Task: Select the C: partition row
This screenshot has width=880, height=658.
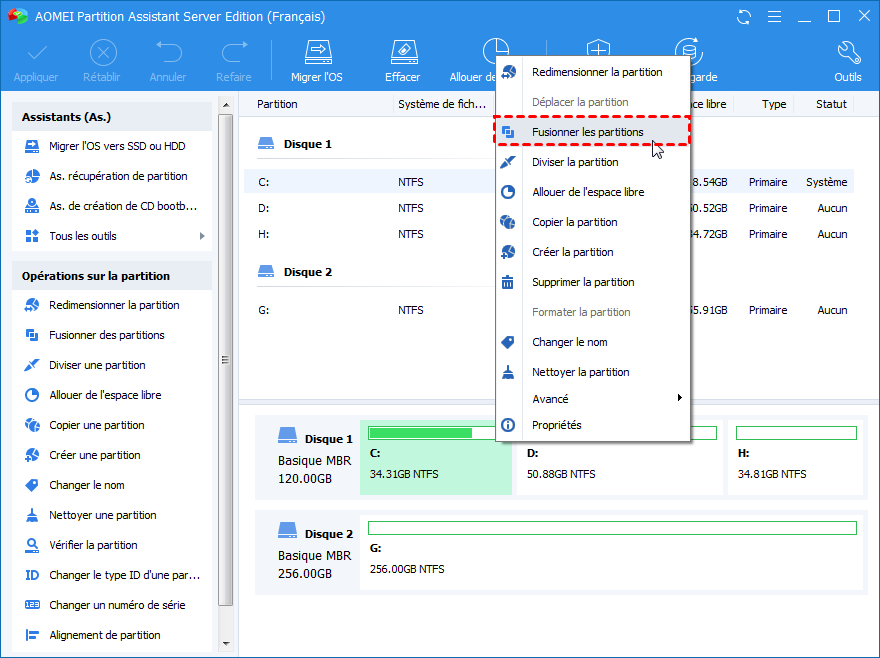Action: coord(549,182)
